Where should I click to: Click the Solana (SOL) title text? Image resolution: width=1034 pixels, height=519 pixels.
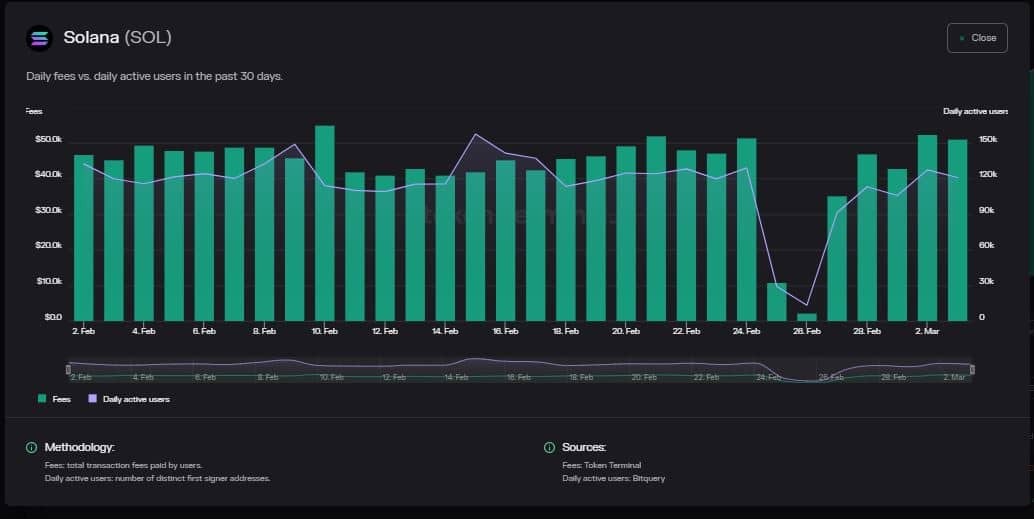117,38
